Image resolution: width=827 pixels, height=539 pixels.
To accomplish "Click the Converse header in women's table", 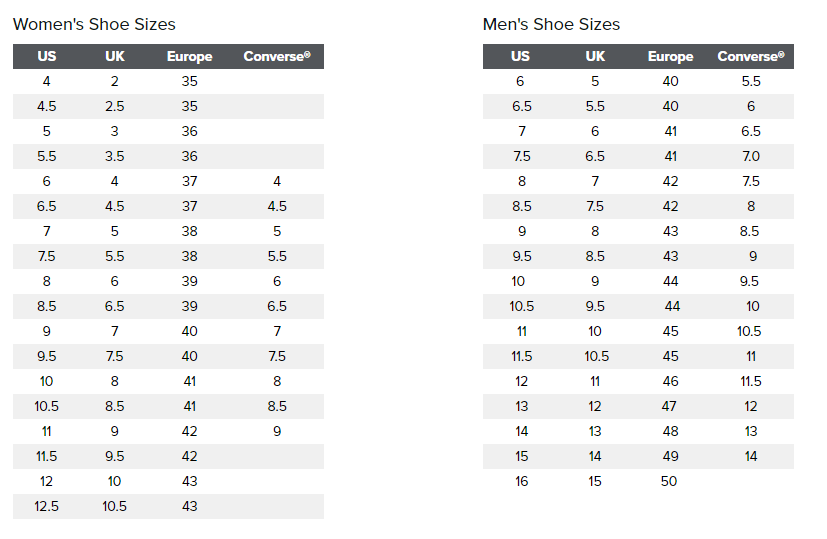I will point(277,56).
